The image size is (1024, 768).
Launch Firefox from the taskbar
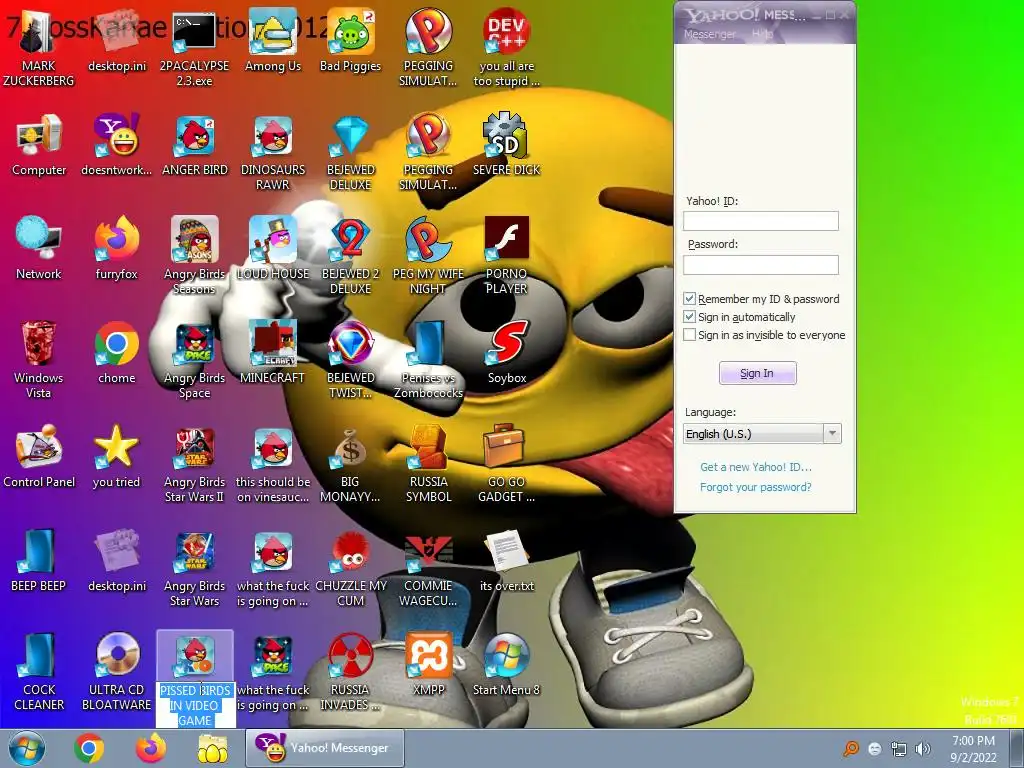[151, 748]
